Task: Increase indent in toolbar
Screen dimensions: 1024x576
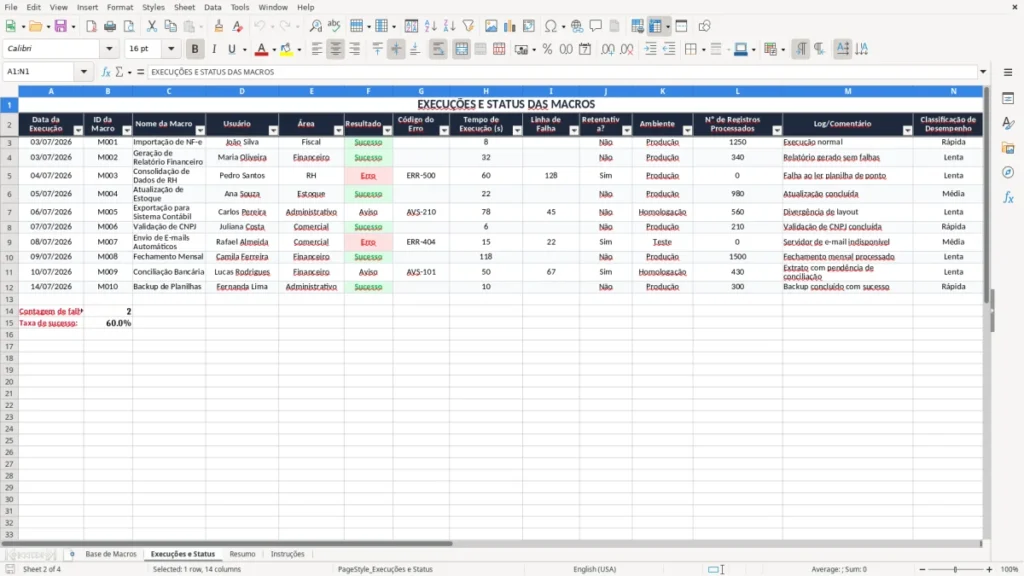Action: tap(650, 49)
